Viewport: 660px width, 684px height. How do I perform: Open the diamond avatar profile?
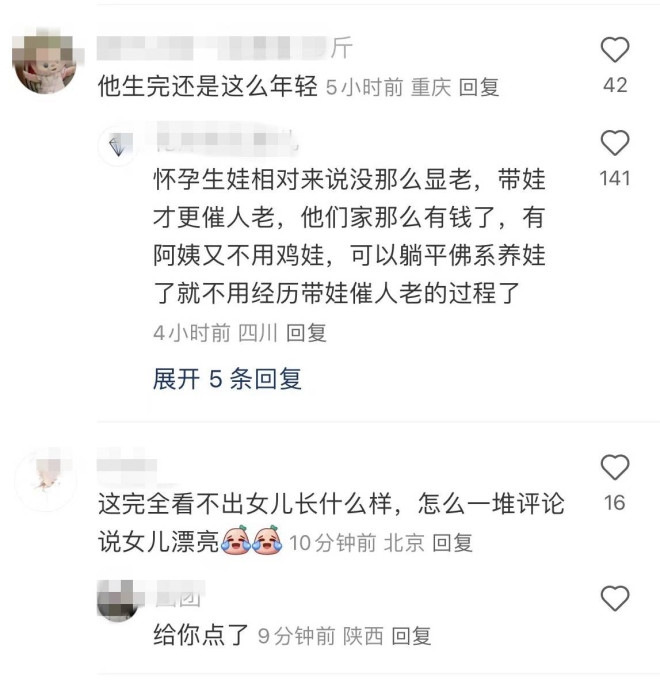point(118,146)
